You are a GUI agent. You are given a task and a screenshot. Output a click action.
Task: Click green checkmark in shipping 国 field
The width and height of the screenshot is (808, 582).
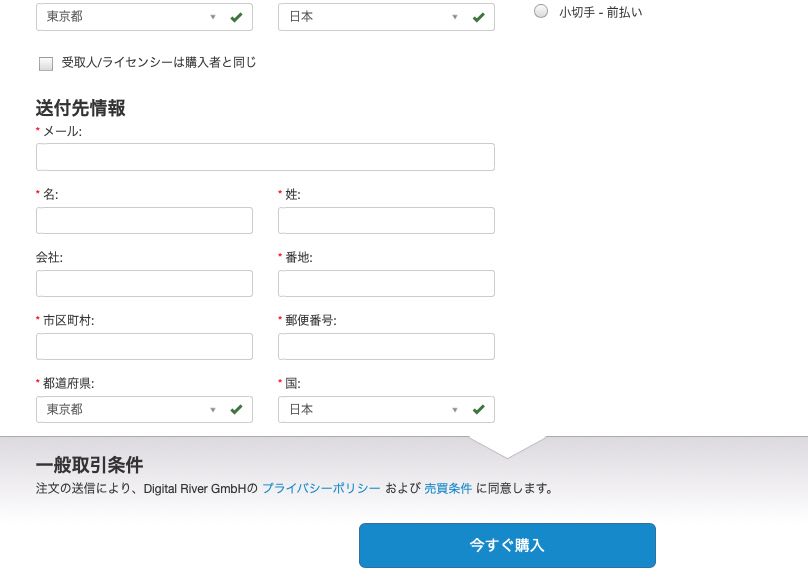[478, 409]
